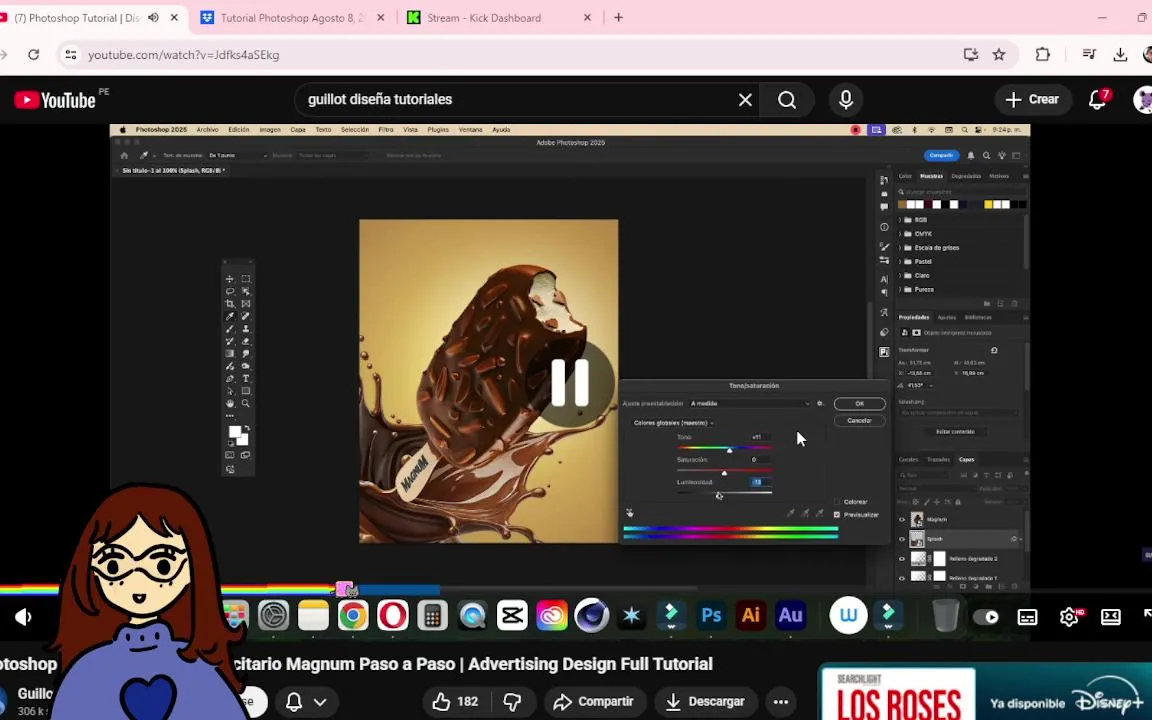
Task: Hide the Relleno degradado 2 layer
Action: coord(902,559)
